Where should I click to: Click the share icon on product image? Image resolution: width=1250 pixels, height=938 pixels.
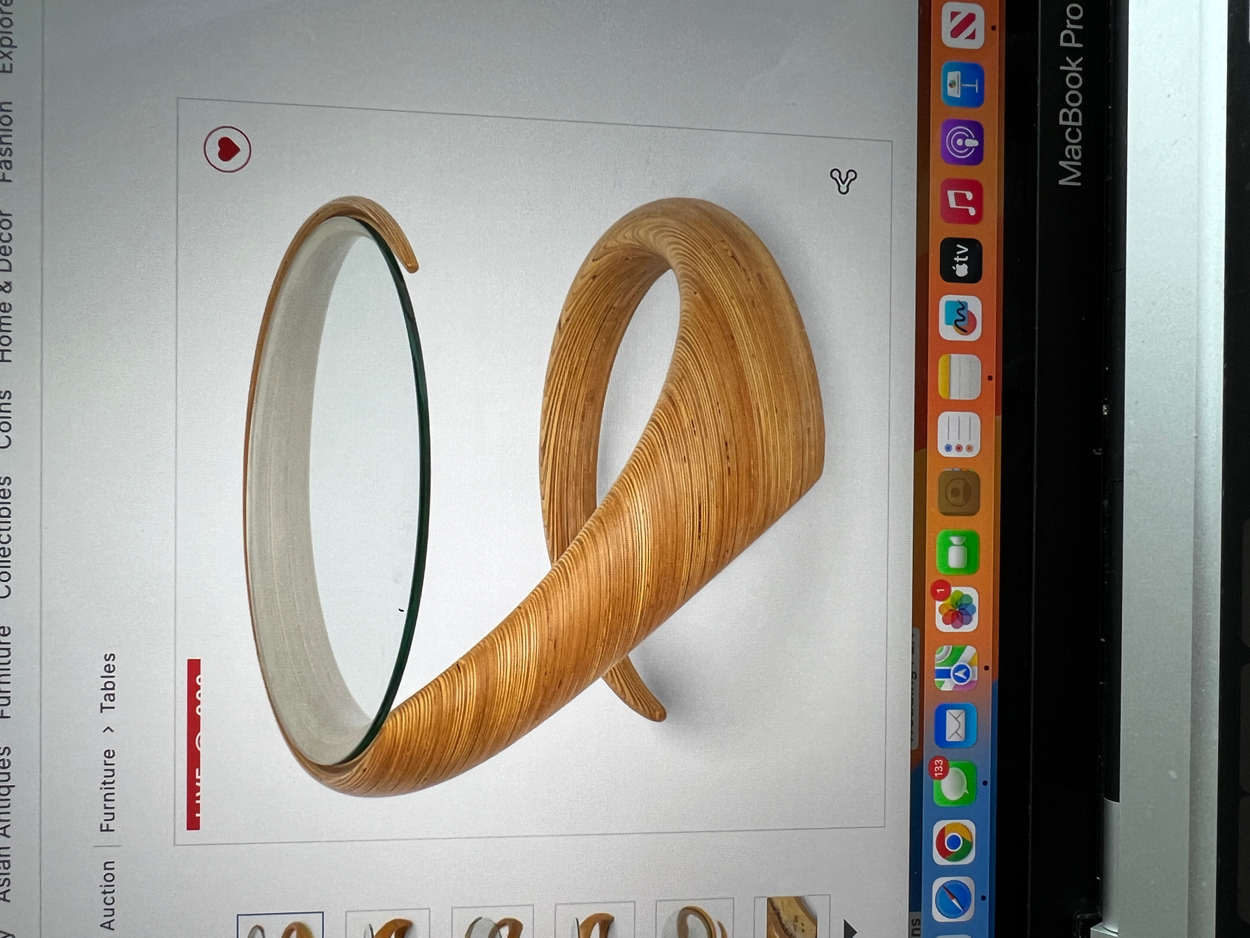click(843, 181)
